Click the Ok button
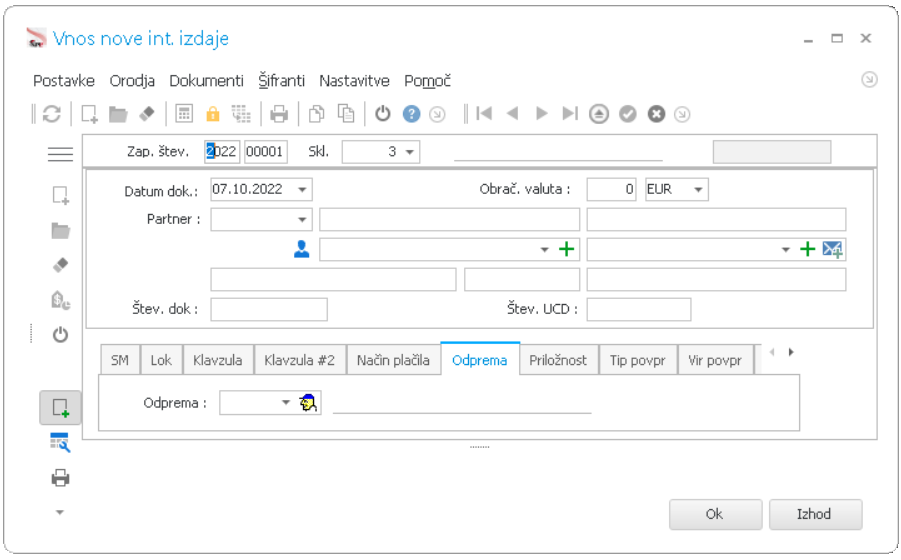Viewport: 901px width, 560px height. 715,514
